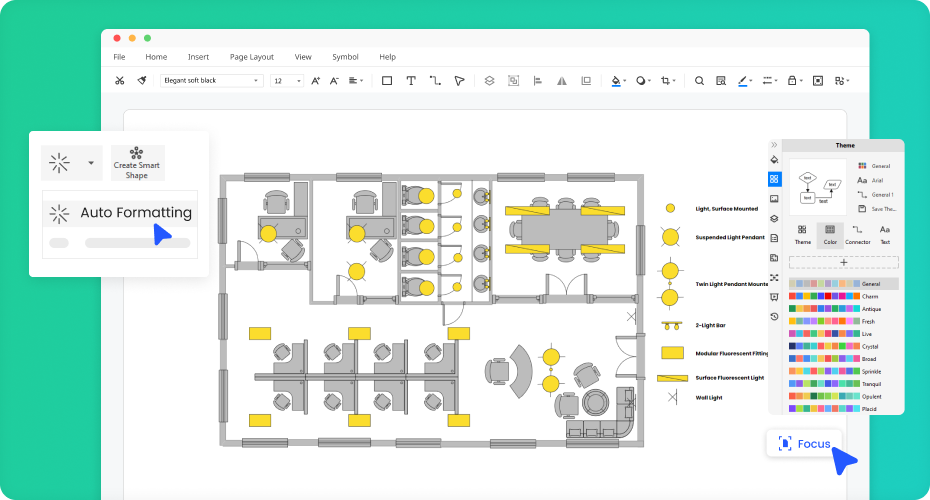Image resolution: width=930 pixels, height=500 pixels.
Task: Click the history icon in right sidebar
Action: tap(774, 316)
